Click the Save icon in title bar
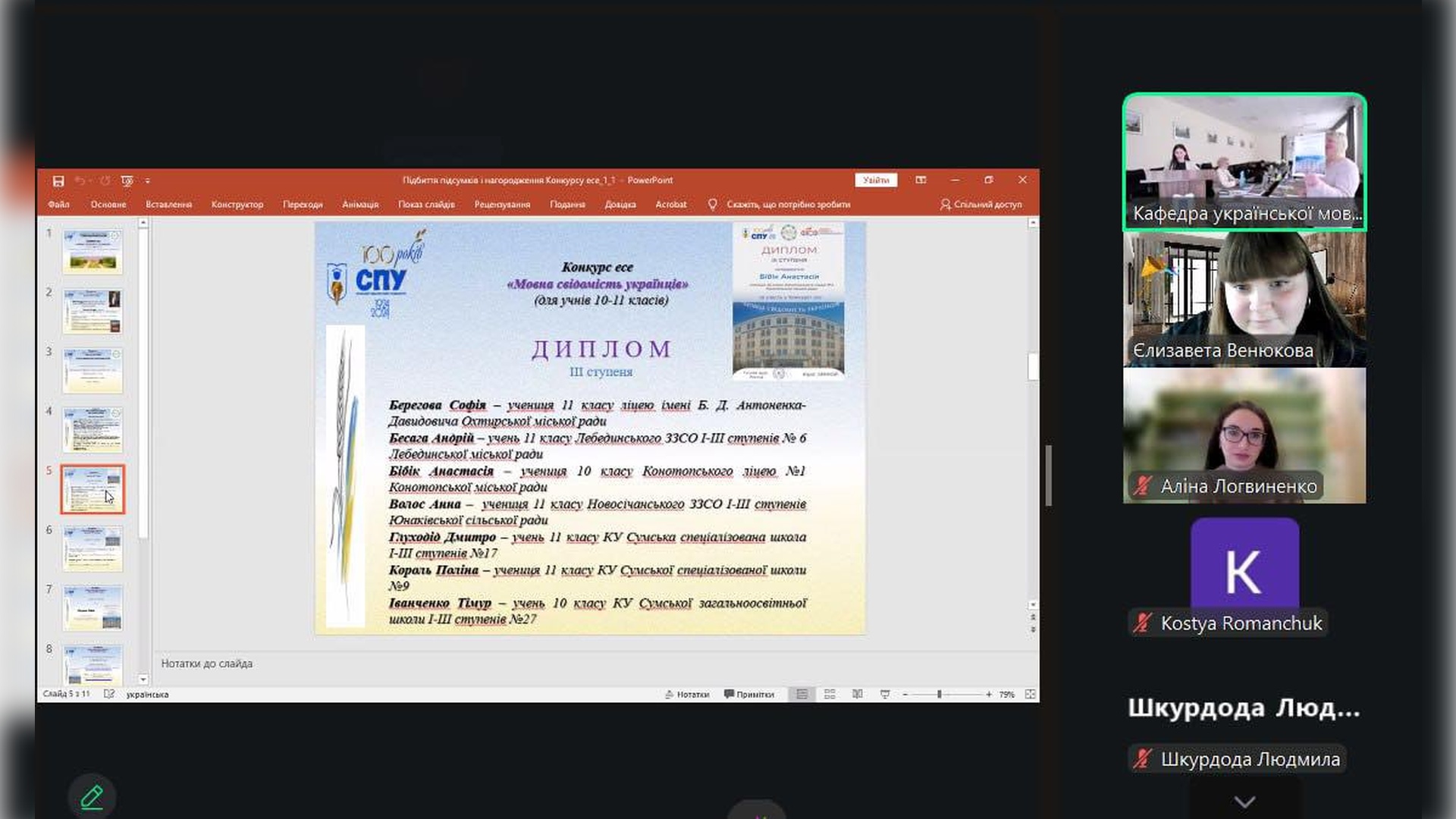1456x819 pixels. click(x=58, y=180)
